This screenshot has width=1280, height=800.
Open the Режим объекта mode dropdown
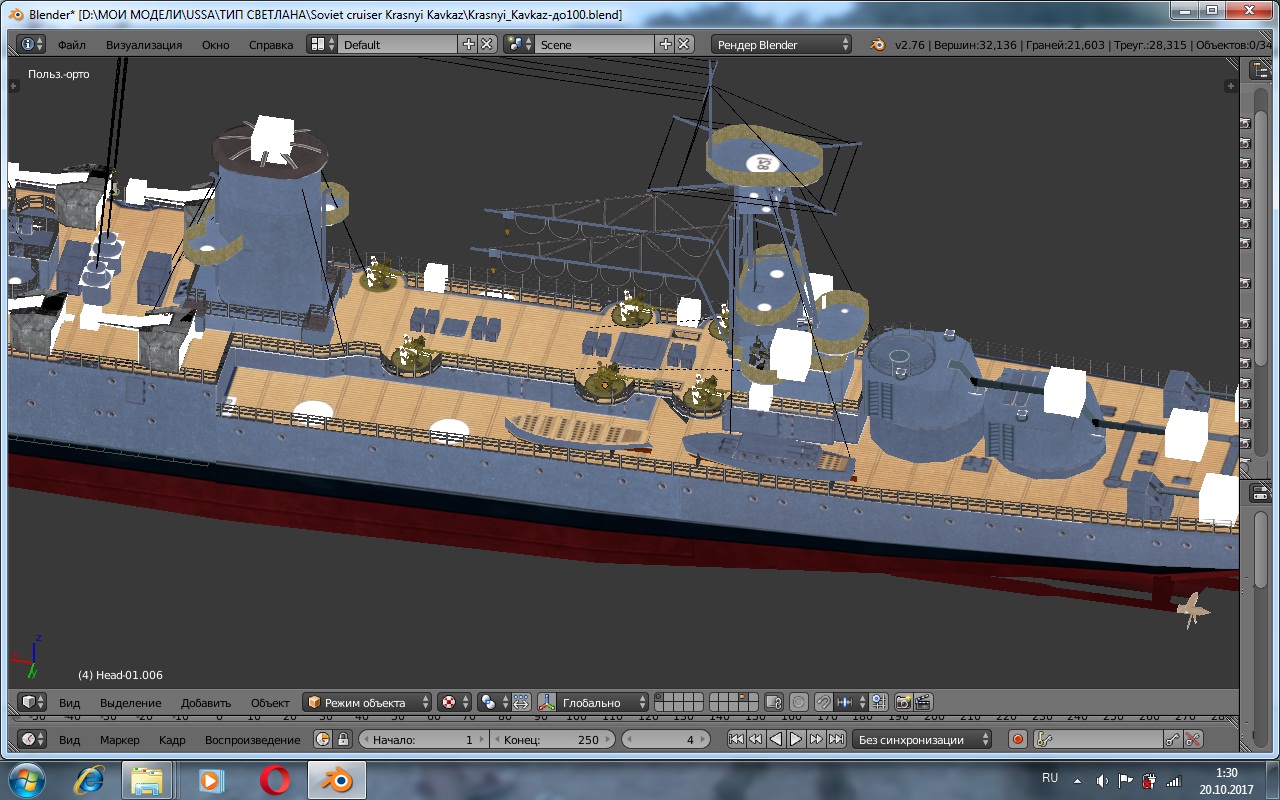pyautogui.click(x=368, y=702)
